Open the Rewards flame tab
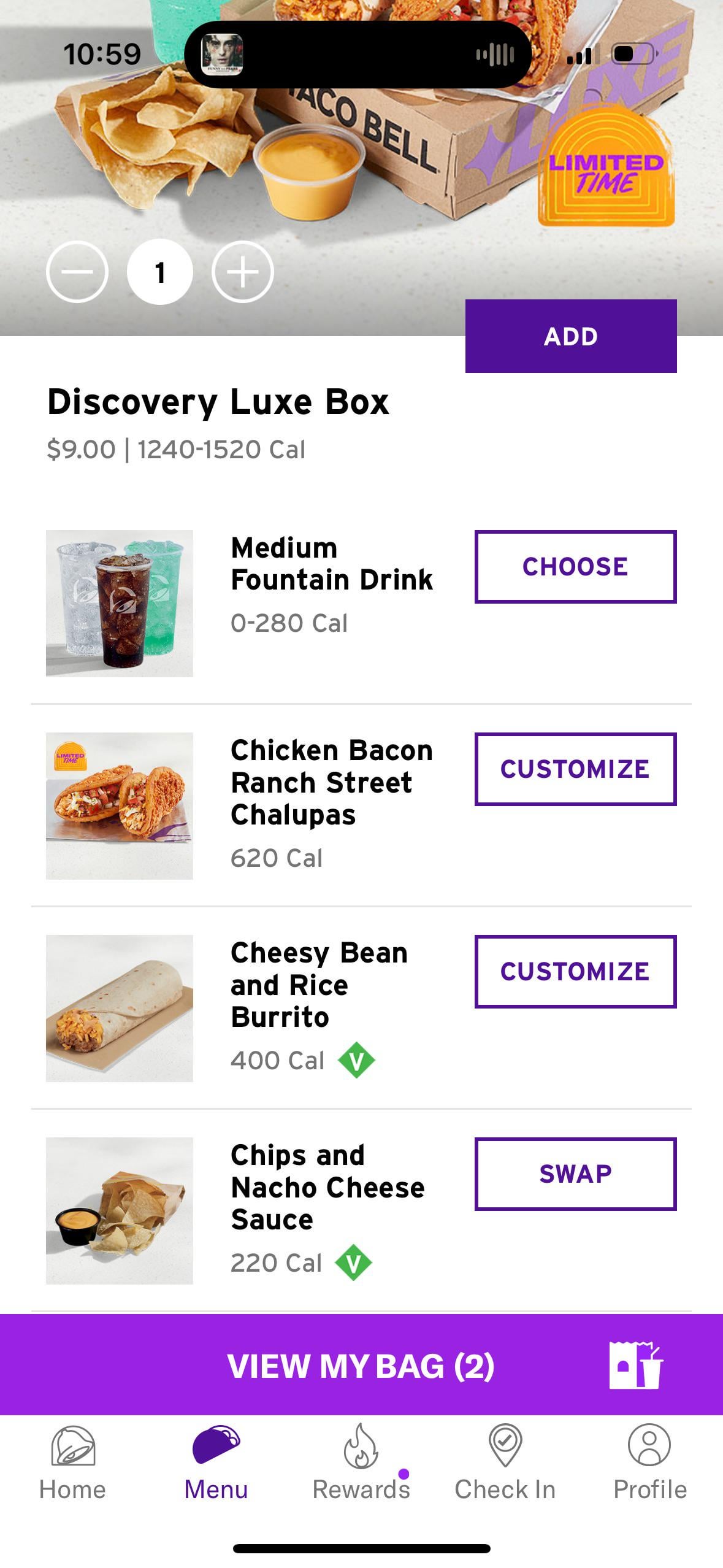Screen dimensions: 723x1568 click(x=361, y=1462)
